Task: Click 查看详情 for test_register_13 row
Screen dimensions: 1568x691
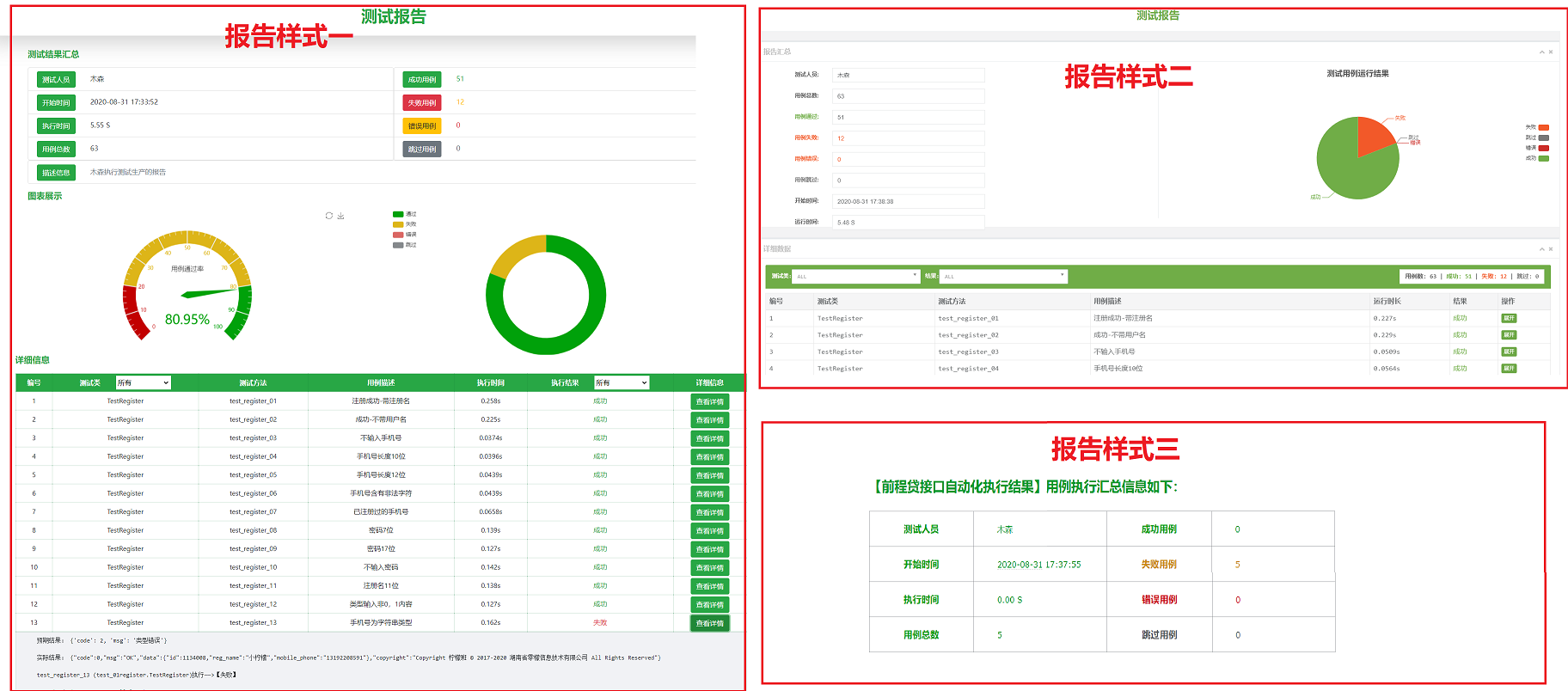Action: click(709, 623)
